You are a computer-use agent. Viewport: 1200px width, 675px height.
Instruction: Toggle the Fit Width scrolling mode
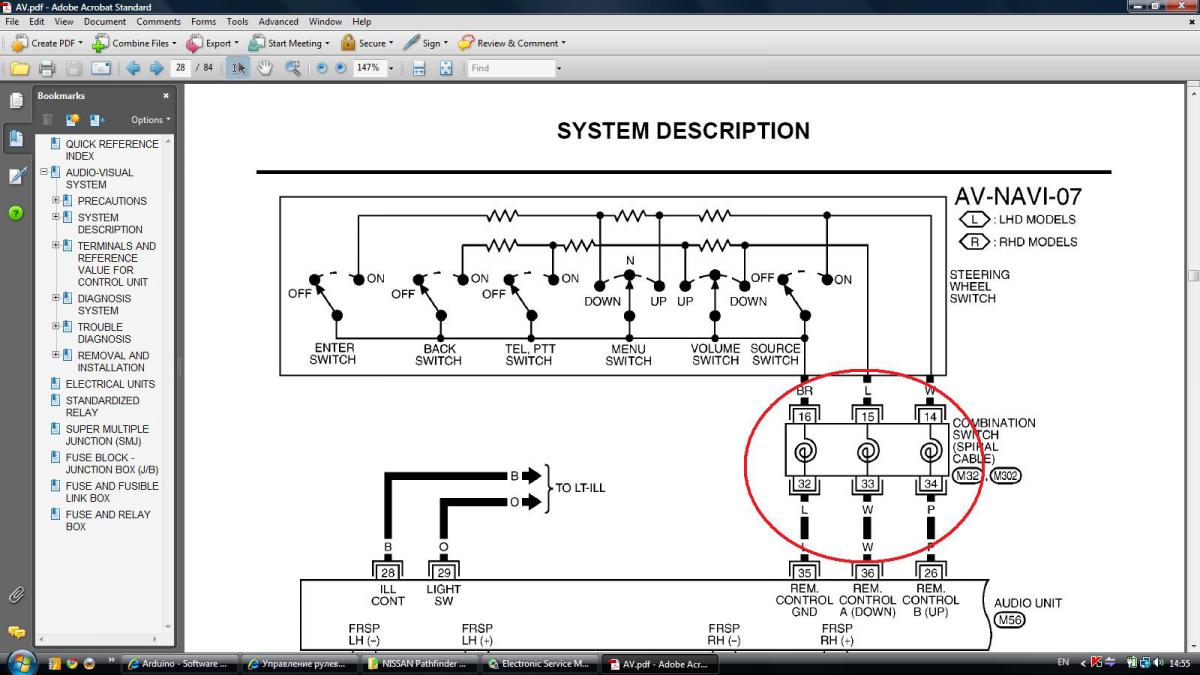[x=419, y=68]
